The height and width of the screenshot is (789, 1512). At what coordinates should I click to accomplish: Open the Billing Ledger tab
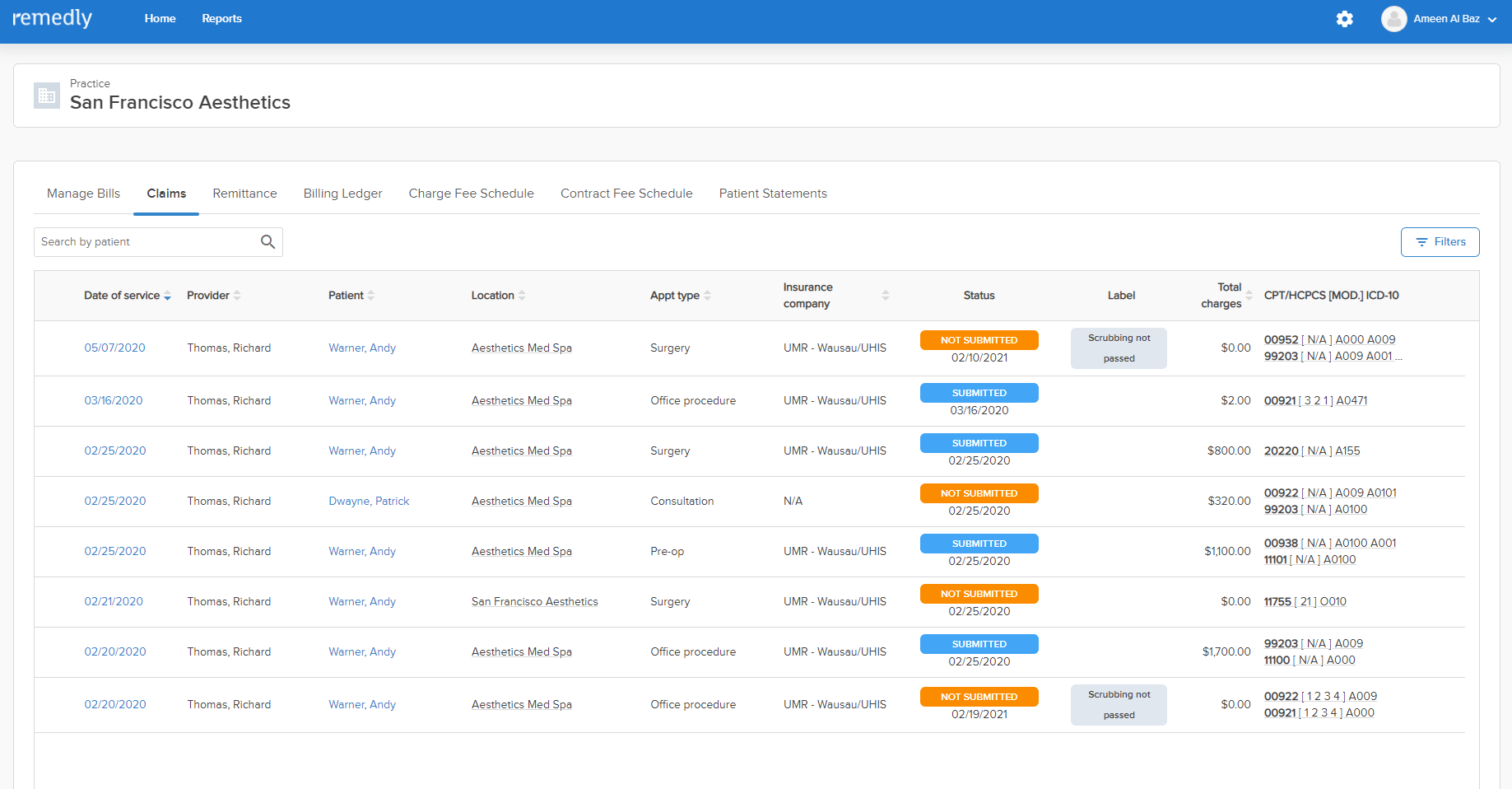342,194
